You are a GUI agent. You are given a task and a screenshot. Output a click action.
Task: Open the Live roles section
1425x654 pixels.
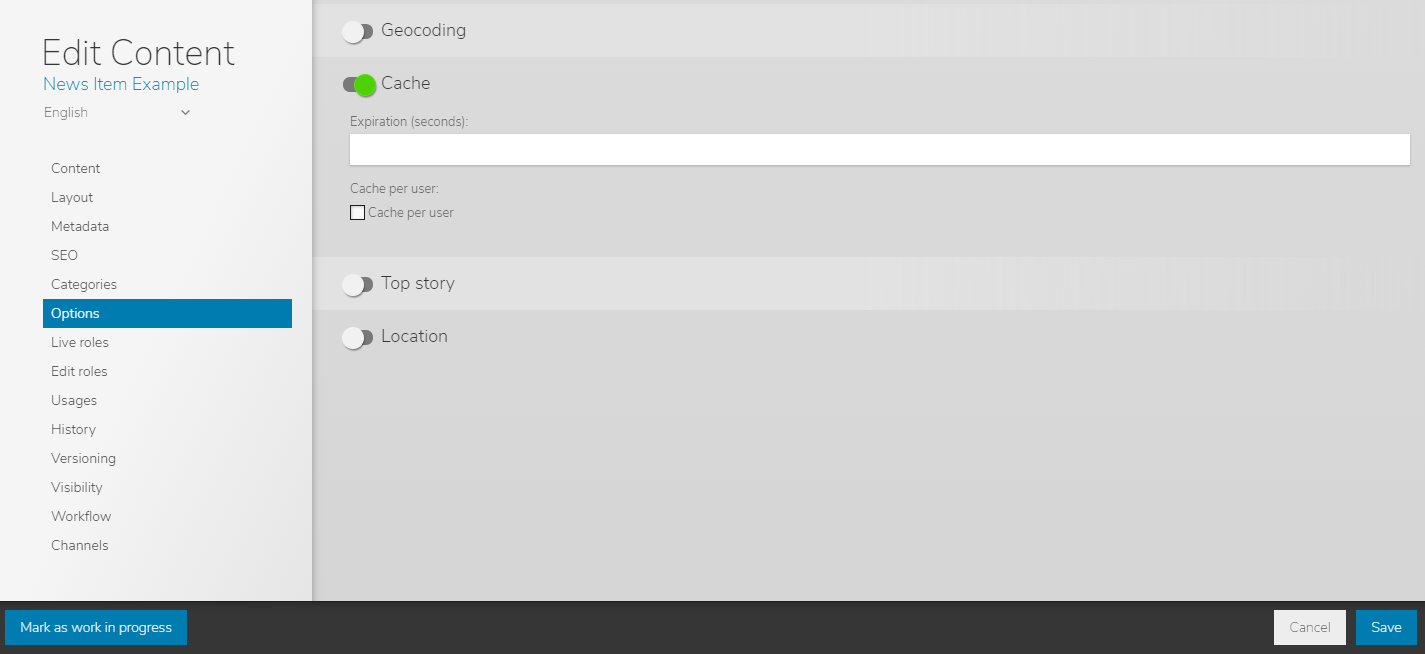(80, 343)
